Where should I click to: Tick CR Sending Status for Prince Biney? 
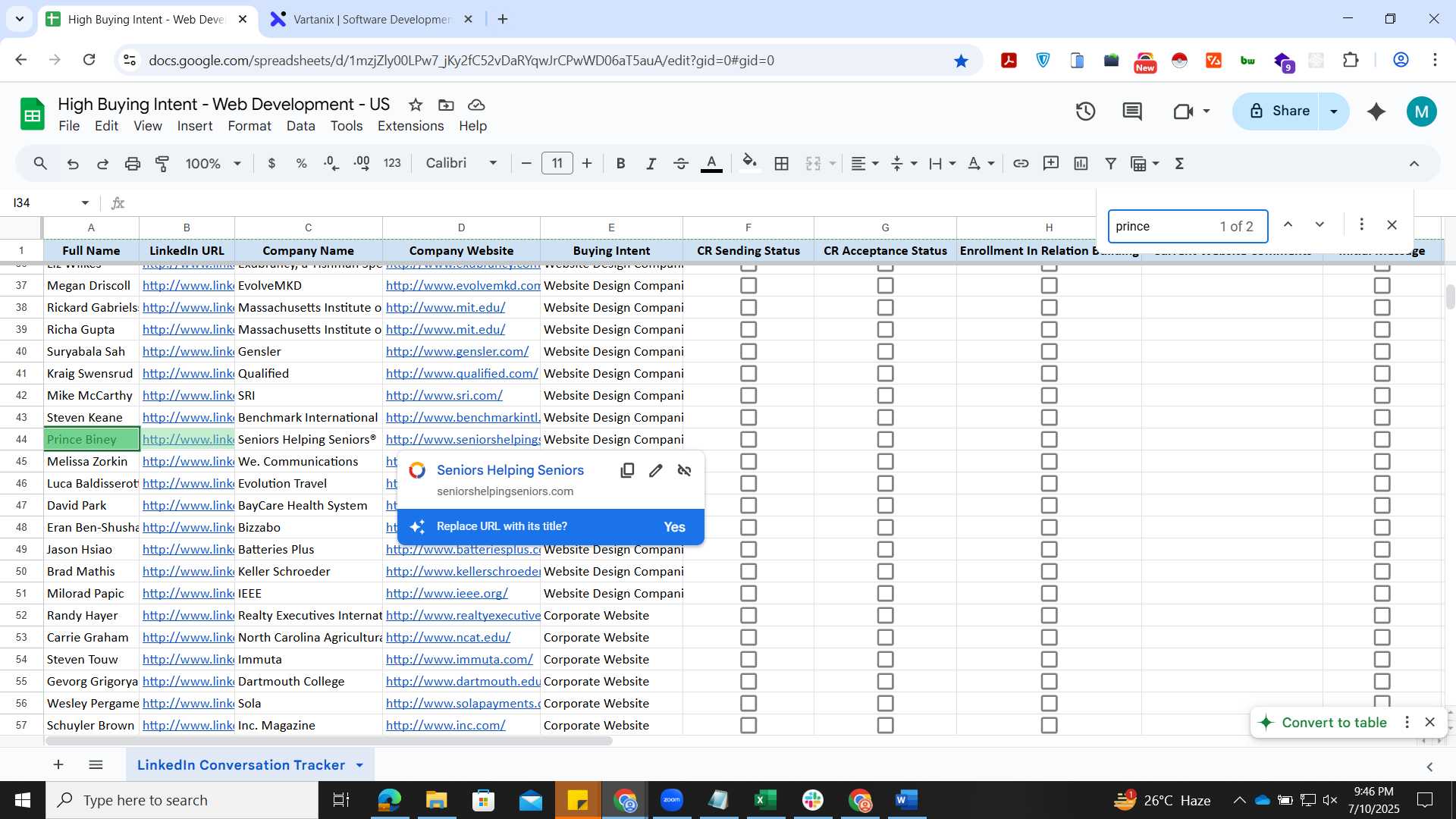tap(748, 440)
